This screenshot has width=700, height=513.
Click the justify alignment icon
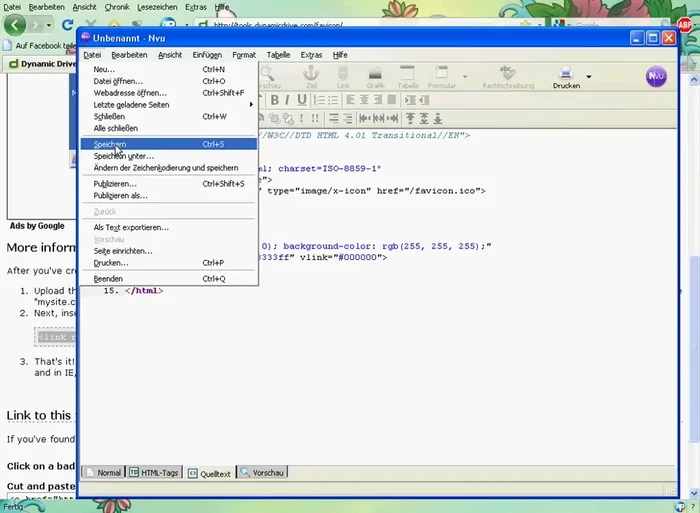coord(392,100)
